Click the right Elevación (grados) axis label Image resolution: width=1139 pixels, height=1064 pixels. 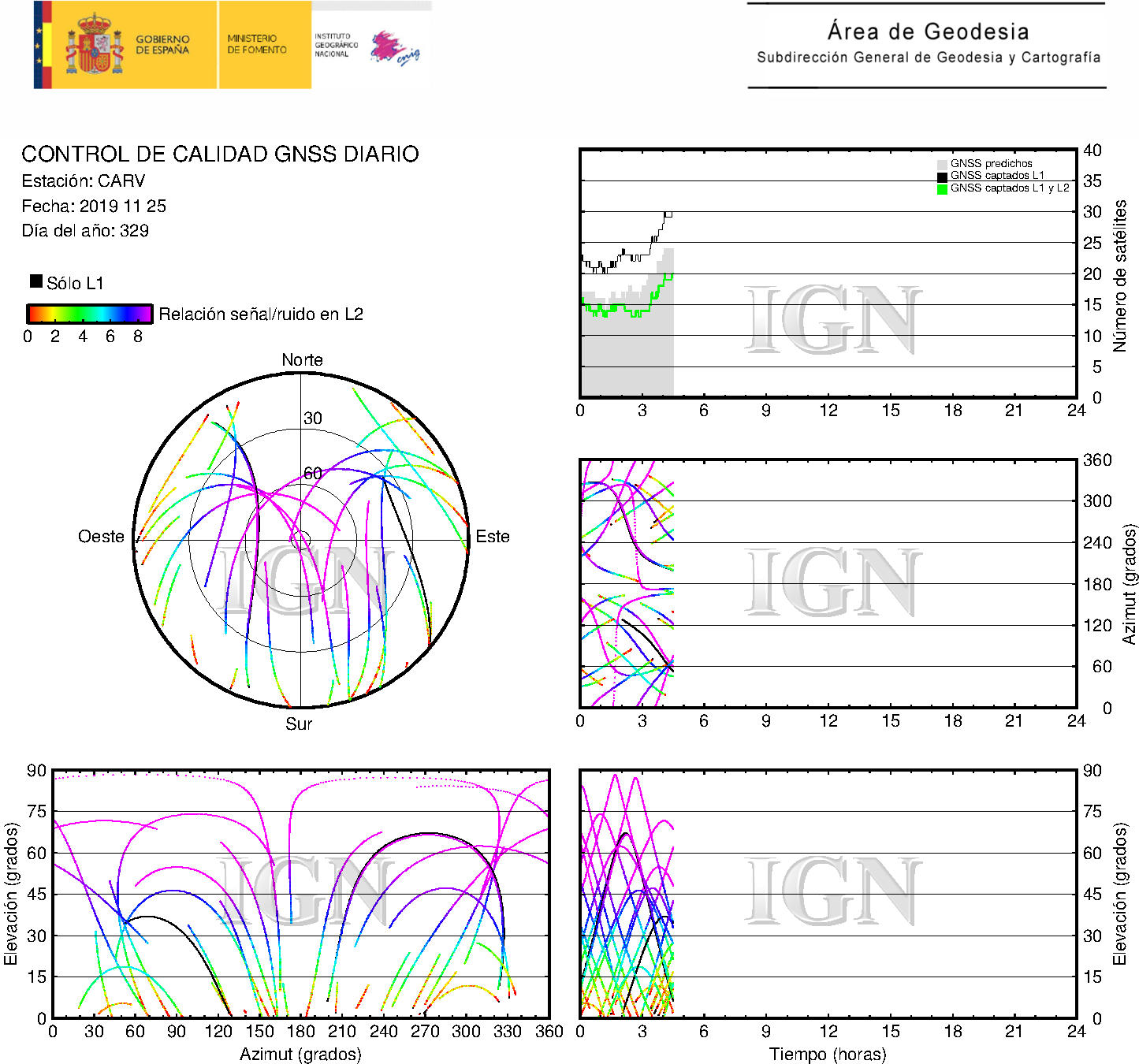1119,894
